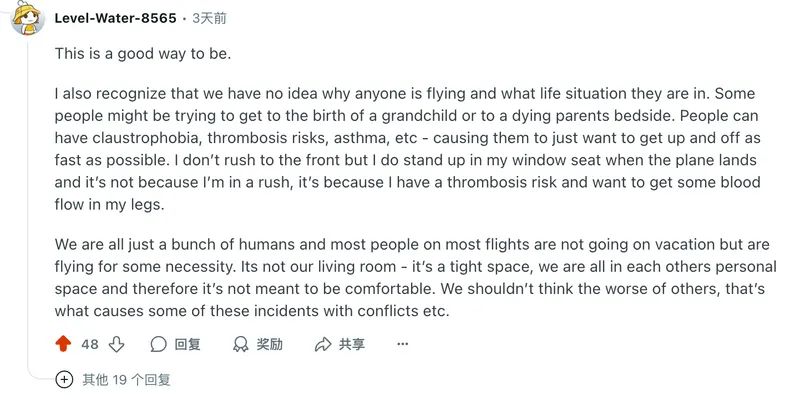Open Level-Water-8565's avatar image
The width and height of the screenshot is (800, 396).
(x=28, y=18)
